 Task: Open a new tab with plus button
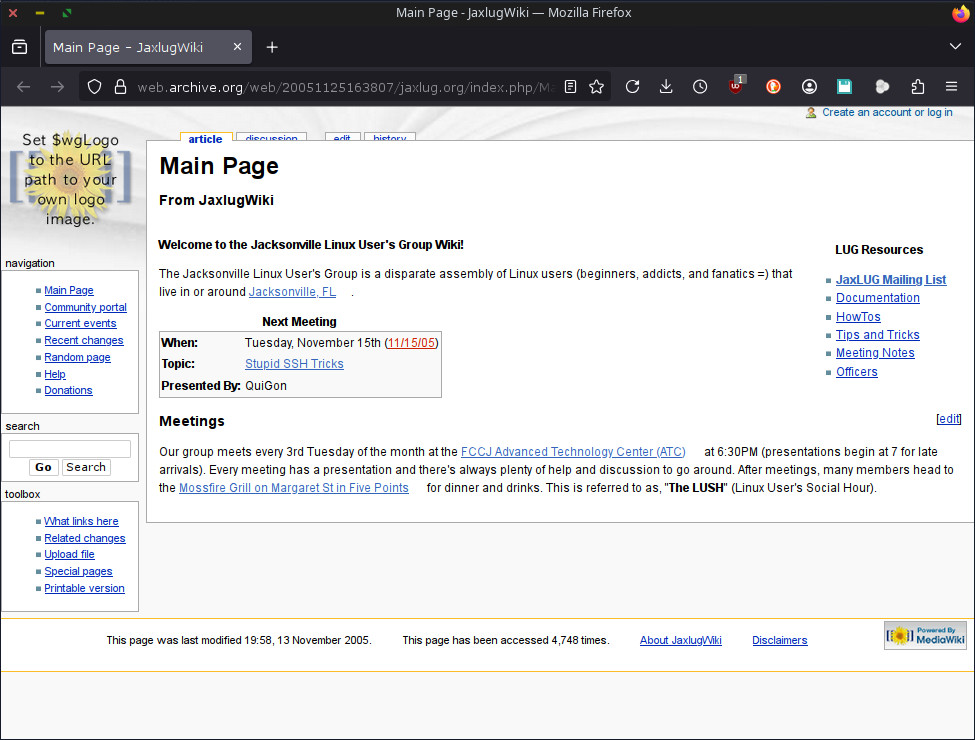pyautogui.click(x=272, y=47)
